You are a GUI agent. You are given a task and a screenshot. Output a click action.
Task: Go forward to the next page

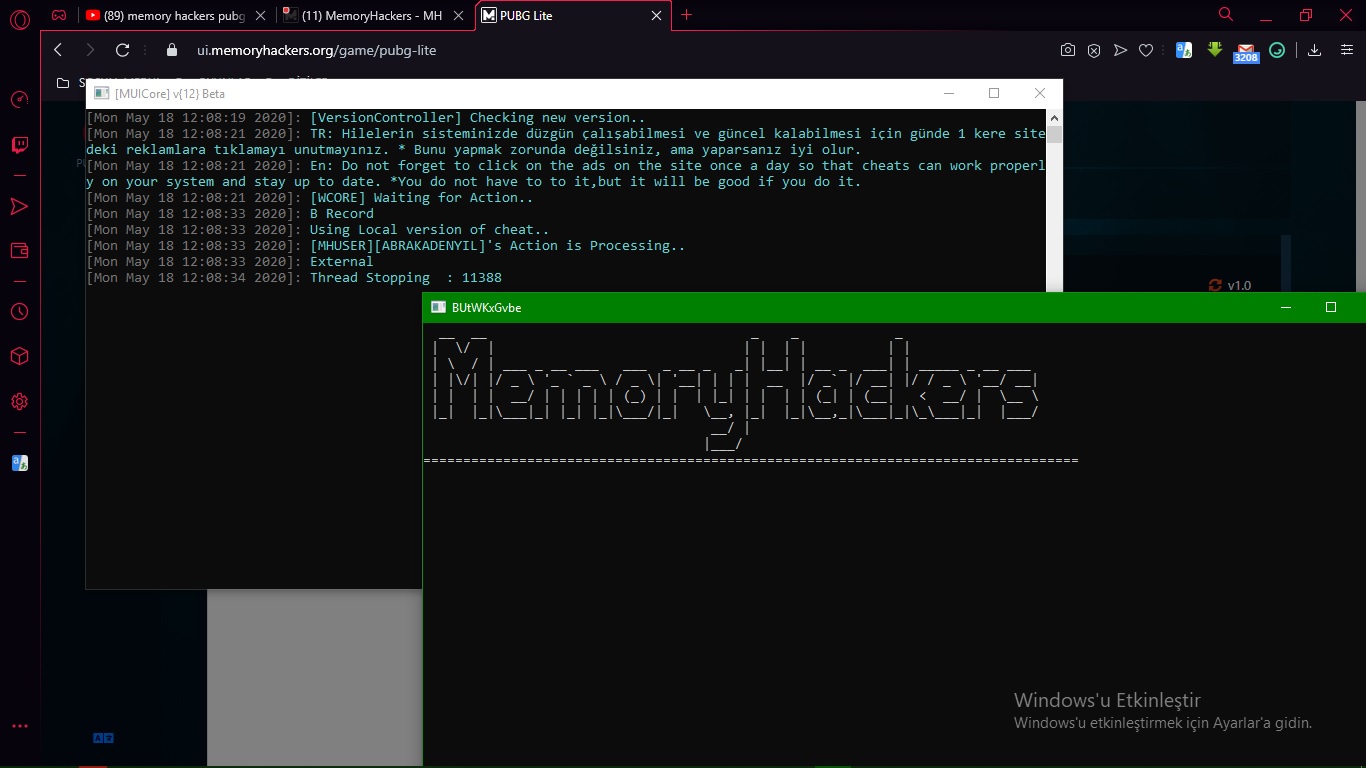pyautogui.click(x=90, y=50)
